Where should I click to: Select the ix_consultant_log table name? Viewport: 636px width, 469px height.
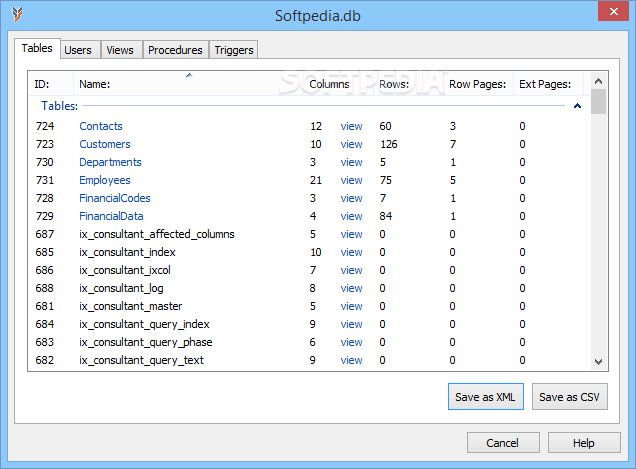[x=121, y=288]
